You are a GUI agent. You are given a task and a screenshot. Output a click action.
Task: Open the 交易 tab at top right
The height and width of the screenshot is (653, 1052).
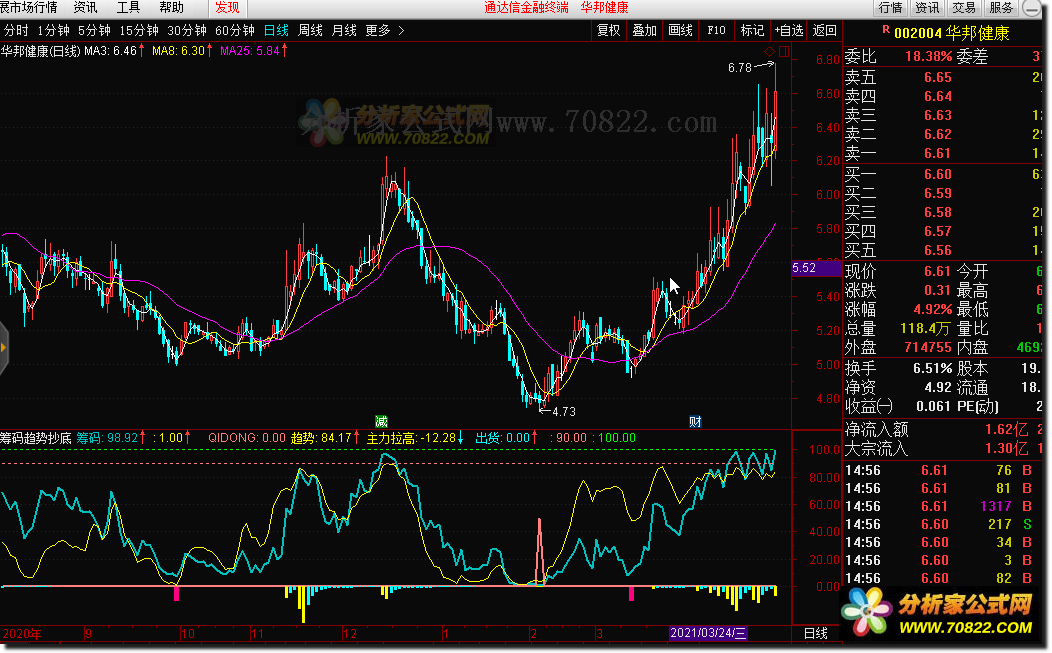[963, 8]
